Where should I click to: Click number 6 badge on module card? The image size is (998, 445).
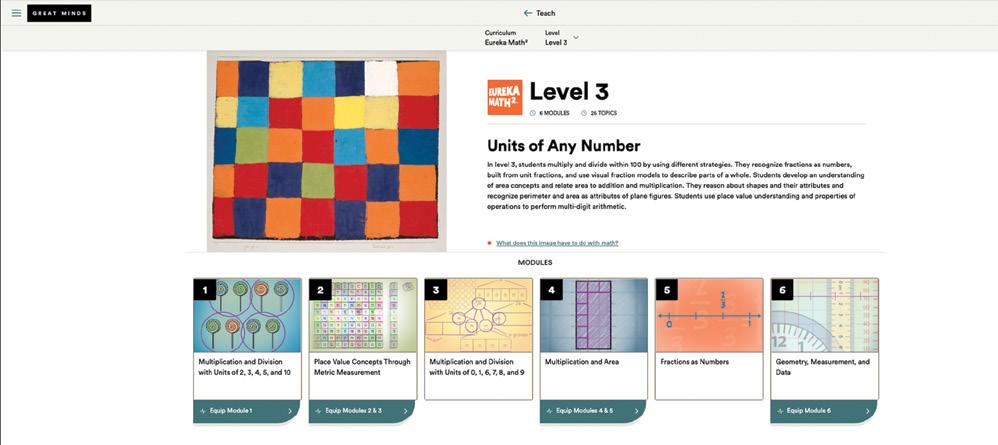(782, 290)
